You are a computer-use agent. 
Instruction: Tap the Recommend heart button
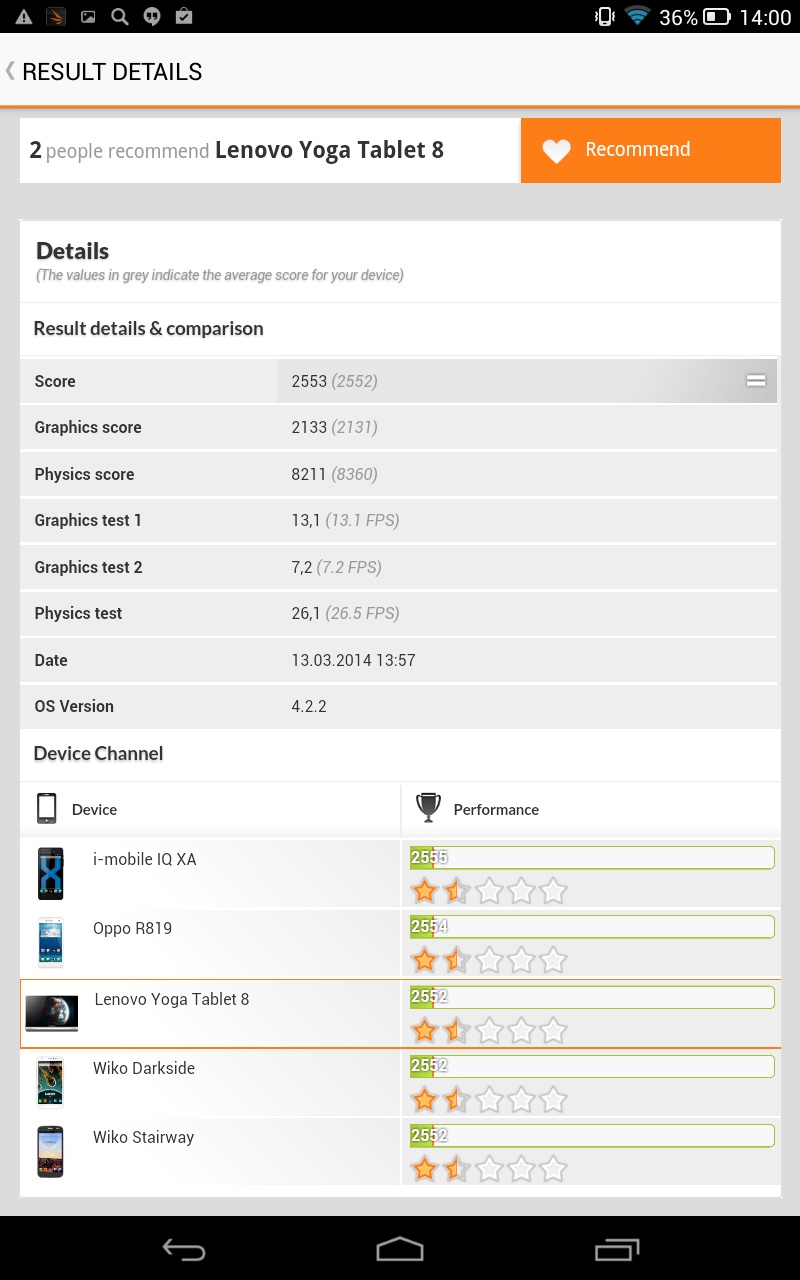pos(650,150)
